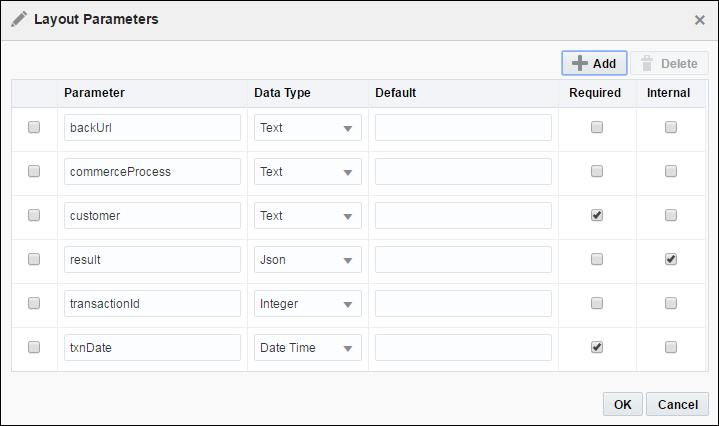Mark commerceProcess as Required
Screen dimensions: 719x426
point(597,171)
